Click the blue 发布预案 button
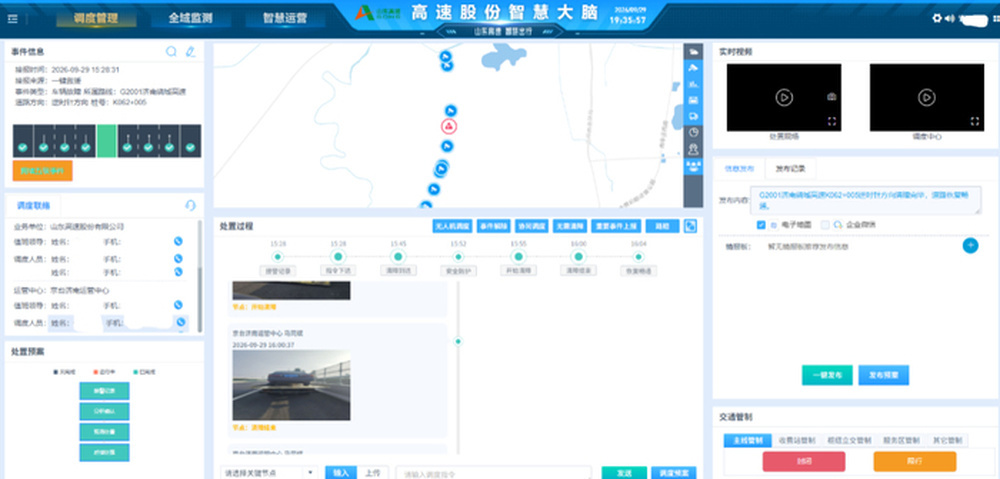The width and height of the screenshot is (1000, 479). pyautogui.click(x=883, y=375)
